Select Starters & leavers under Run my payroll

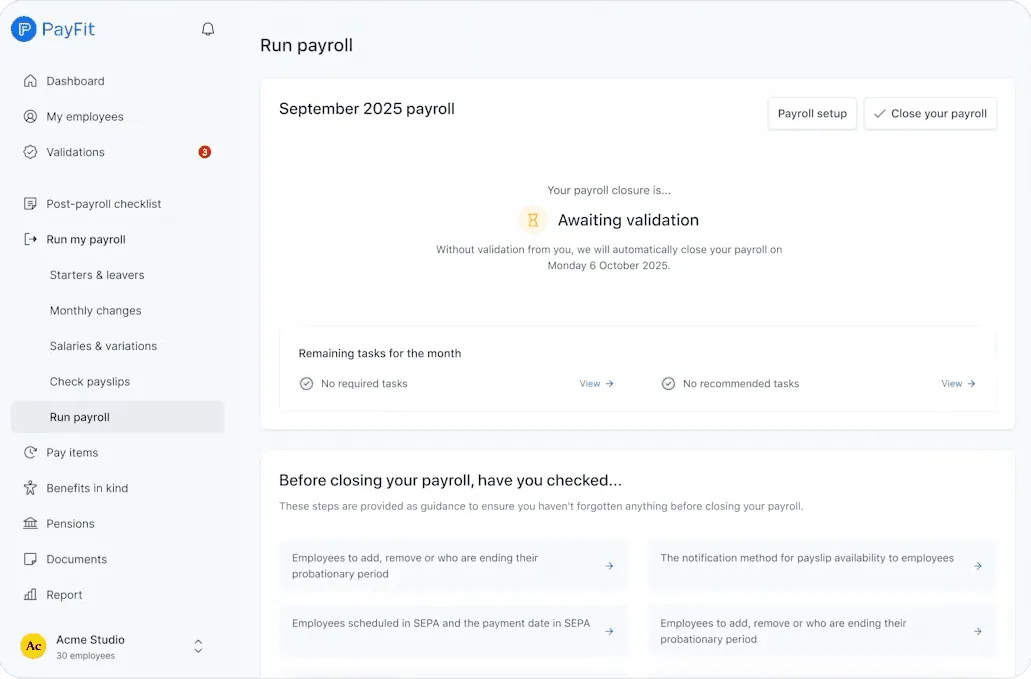[x=96, y=274]
